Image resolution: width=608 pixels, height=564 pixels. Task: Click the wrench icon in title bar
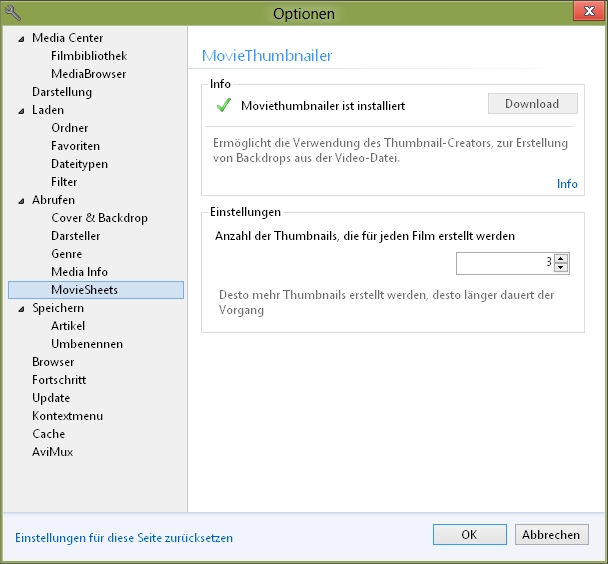13,13
